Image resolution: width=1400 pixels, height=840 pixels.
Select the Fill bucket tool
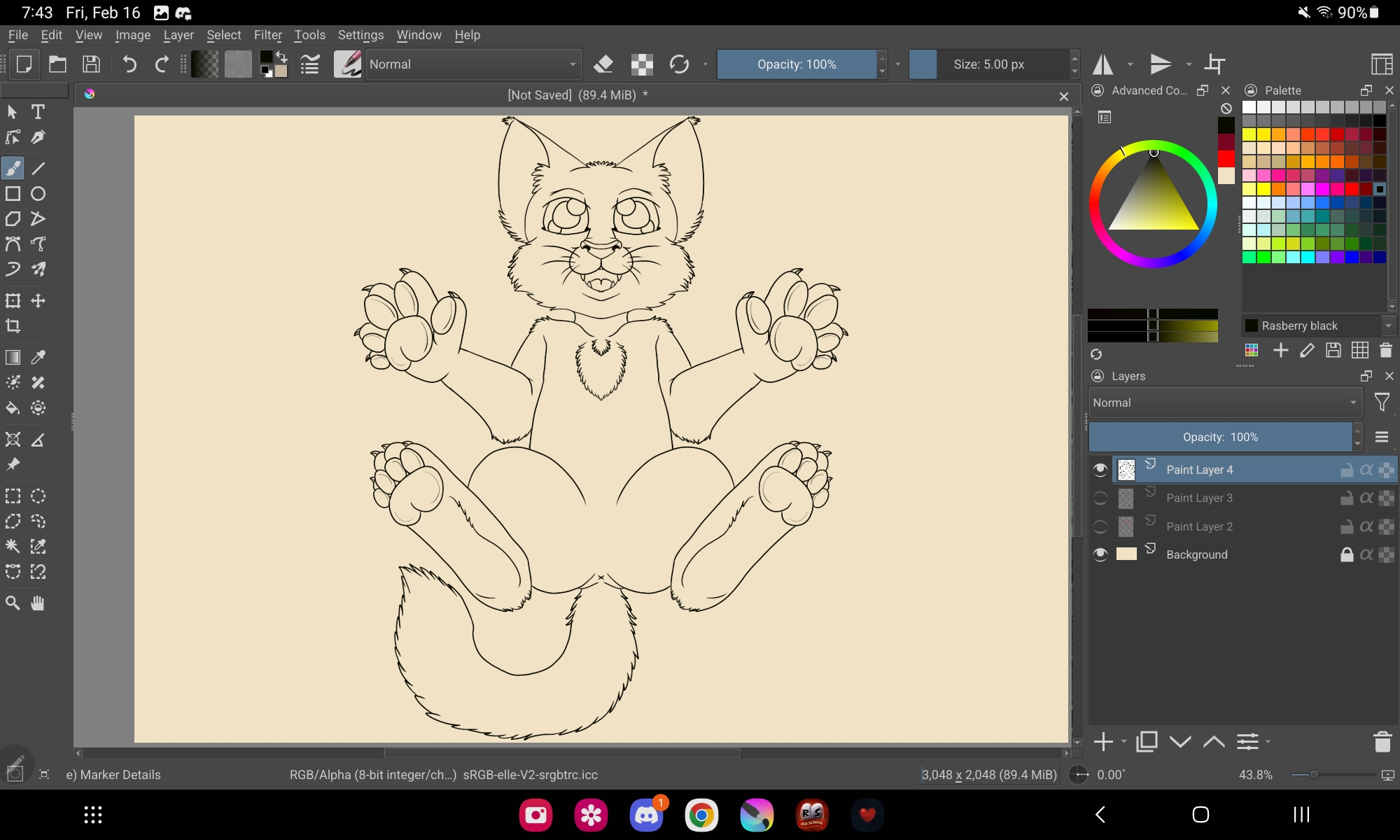(x=13, y=408)
